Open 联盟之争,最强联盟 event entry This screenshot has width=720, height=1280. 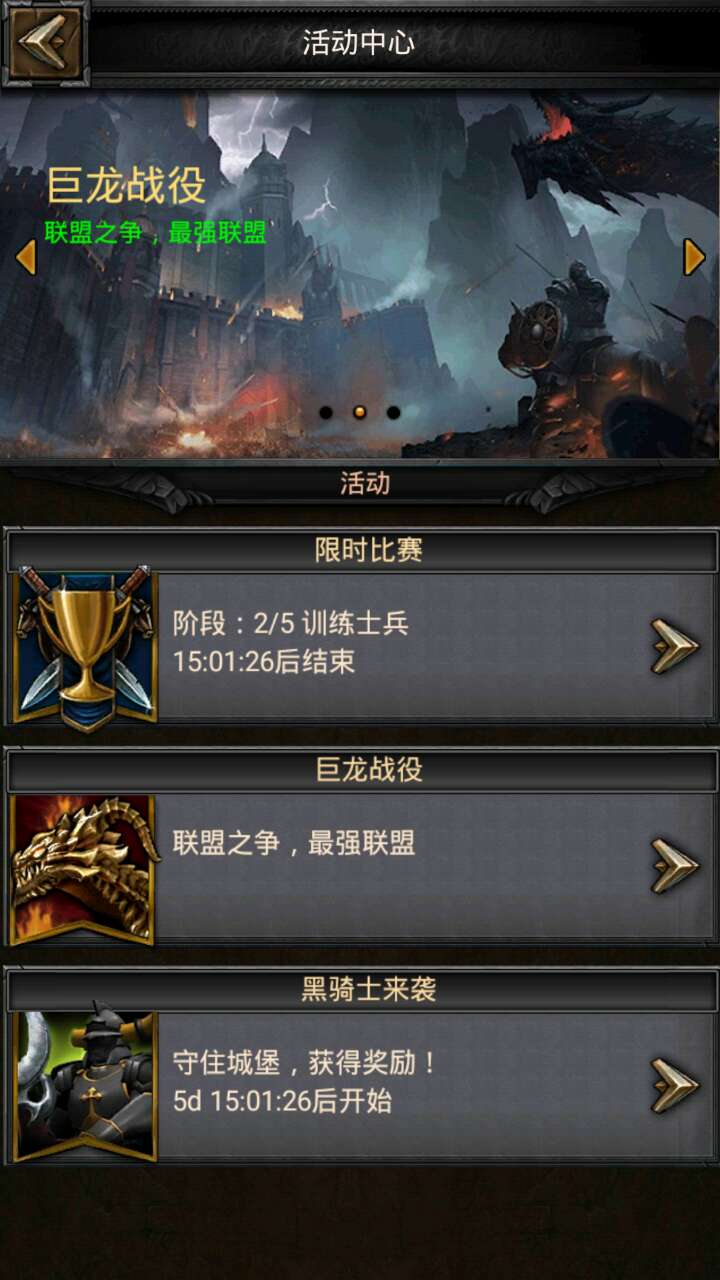[294, 843]
